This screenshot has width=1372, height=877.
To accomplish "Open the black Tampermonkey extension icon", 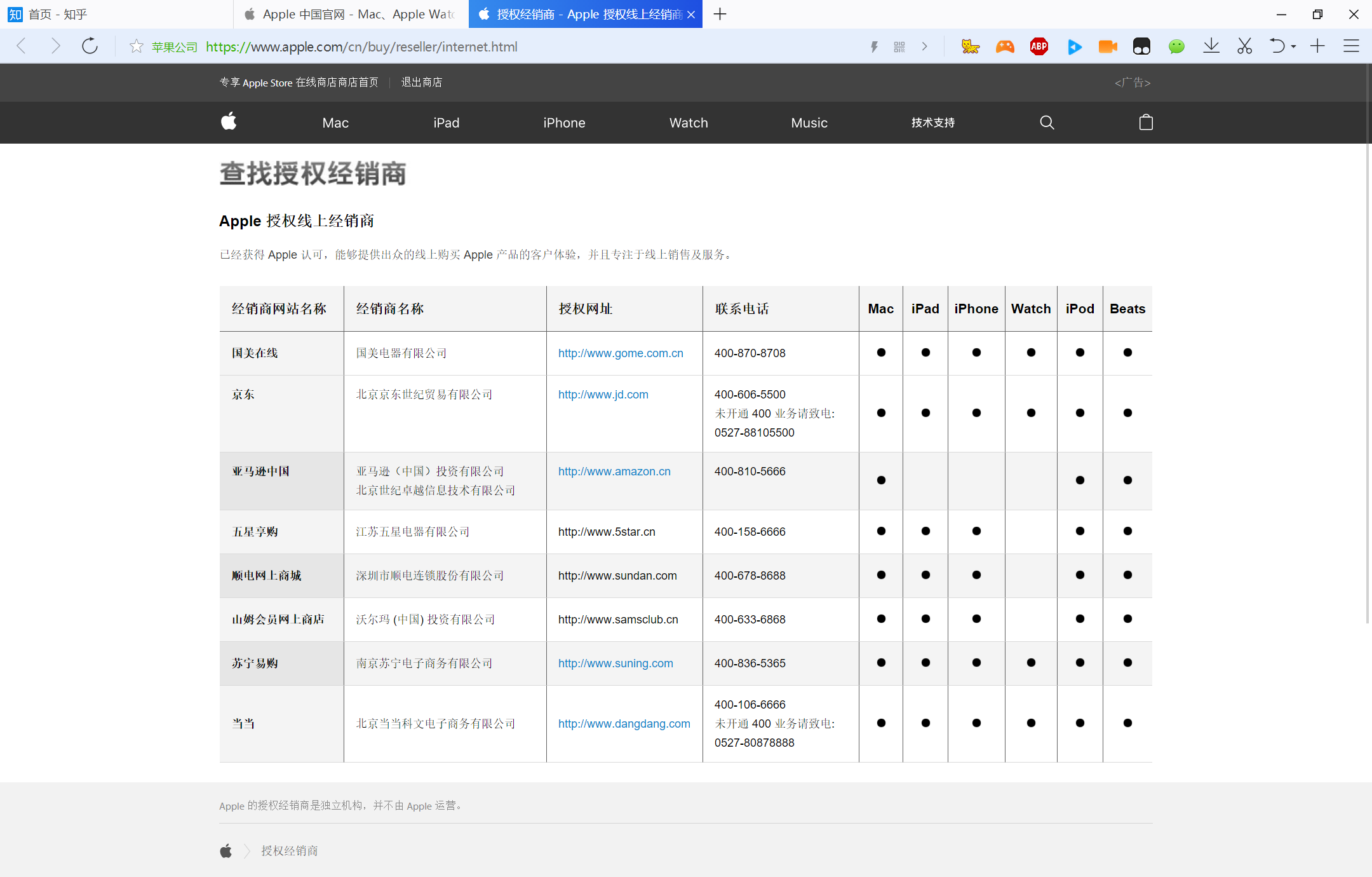I will (x=1141, y=46).
